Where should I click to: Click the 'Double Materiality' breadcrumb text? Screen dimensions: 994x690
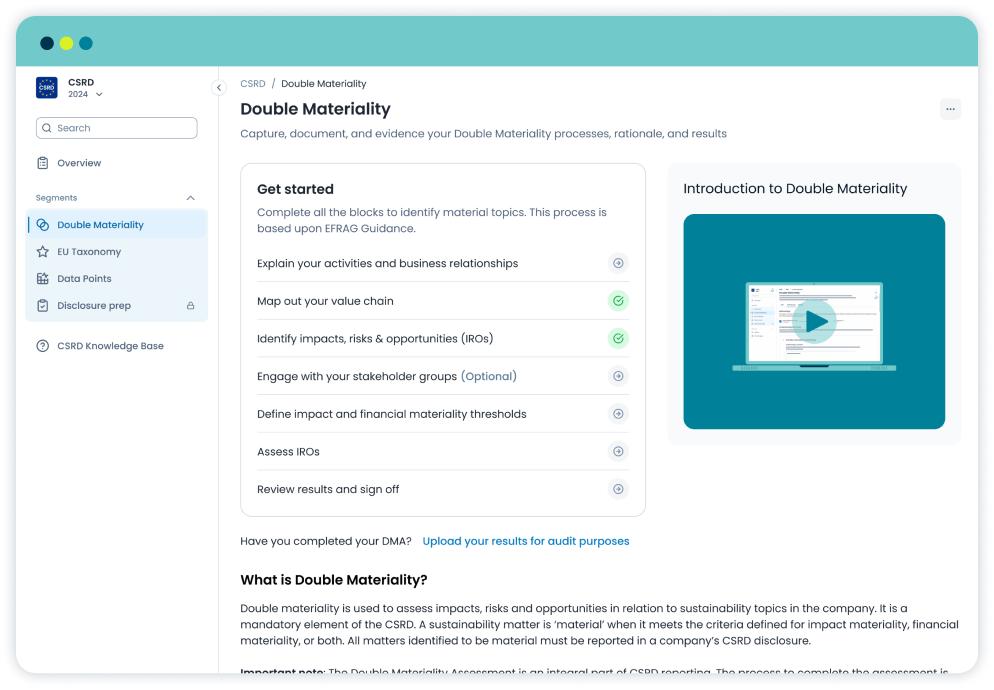(324, 84)
